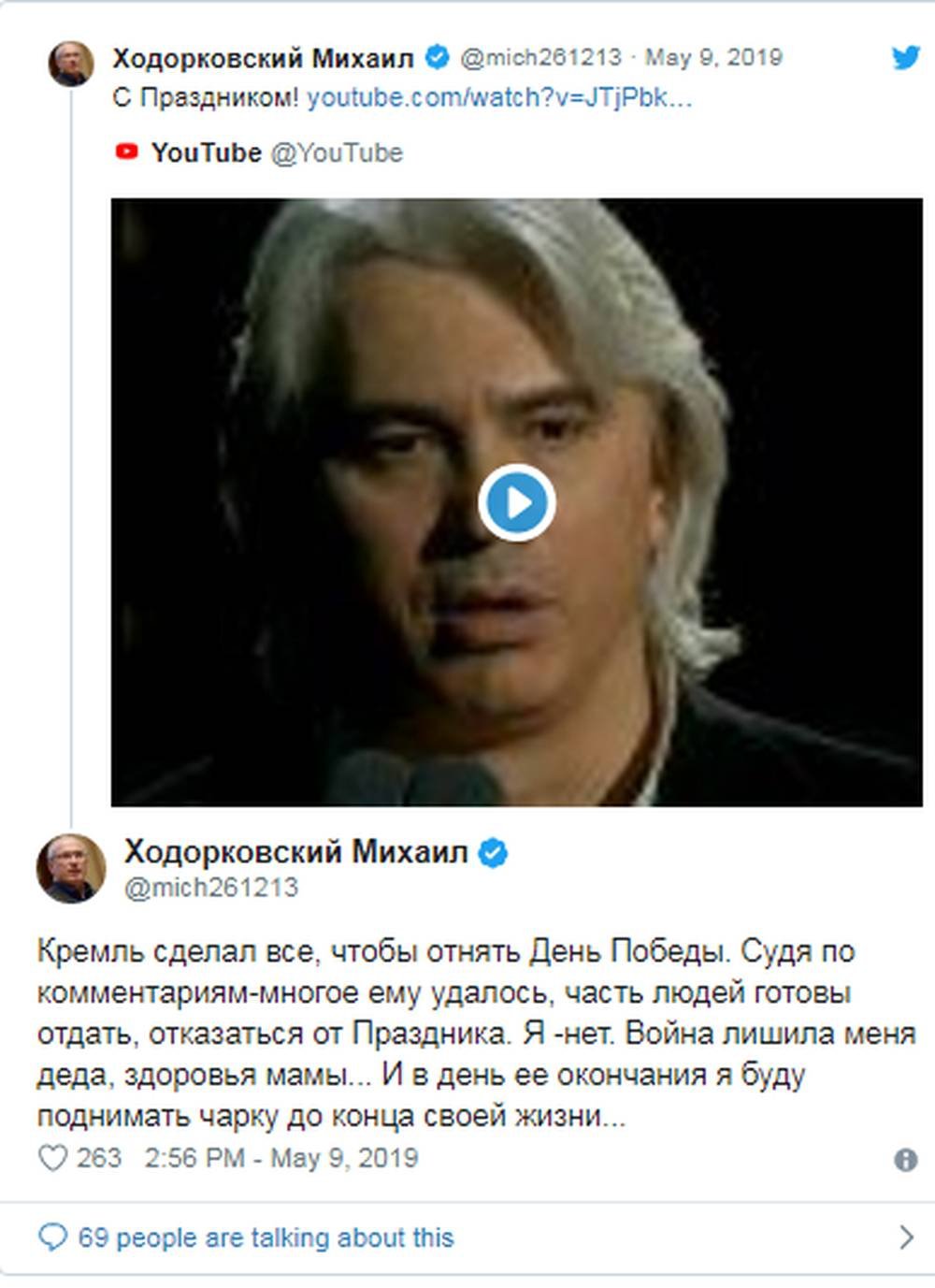Click author name Ходорковский Михаил in main tweet
935x1288 pixels.
(x=295, y=852)
